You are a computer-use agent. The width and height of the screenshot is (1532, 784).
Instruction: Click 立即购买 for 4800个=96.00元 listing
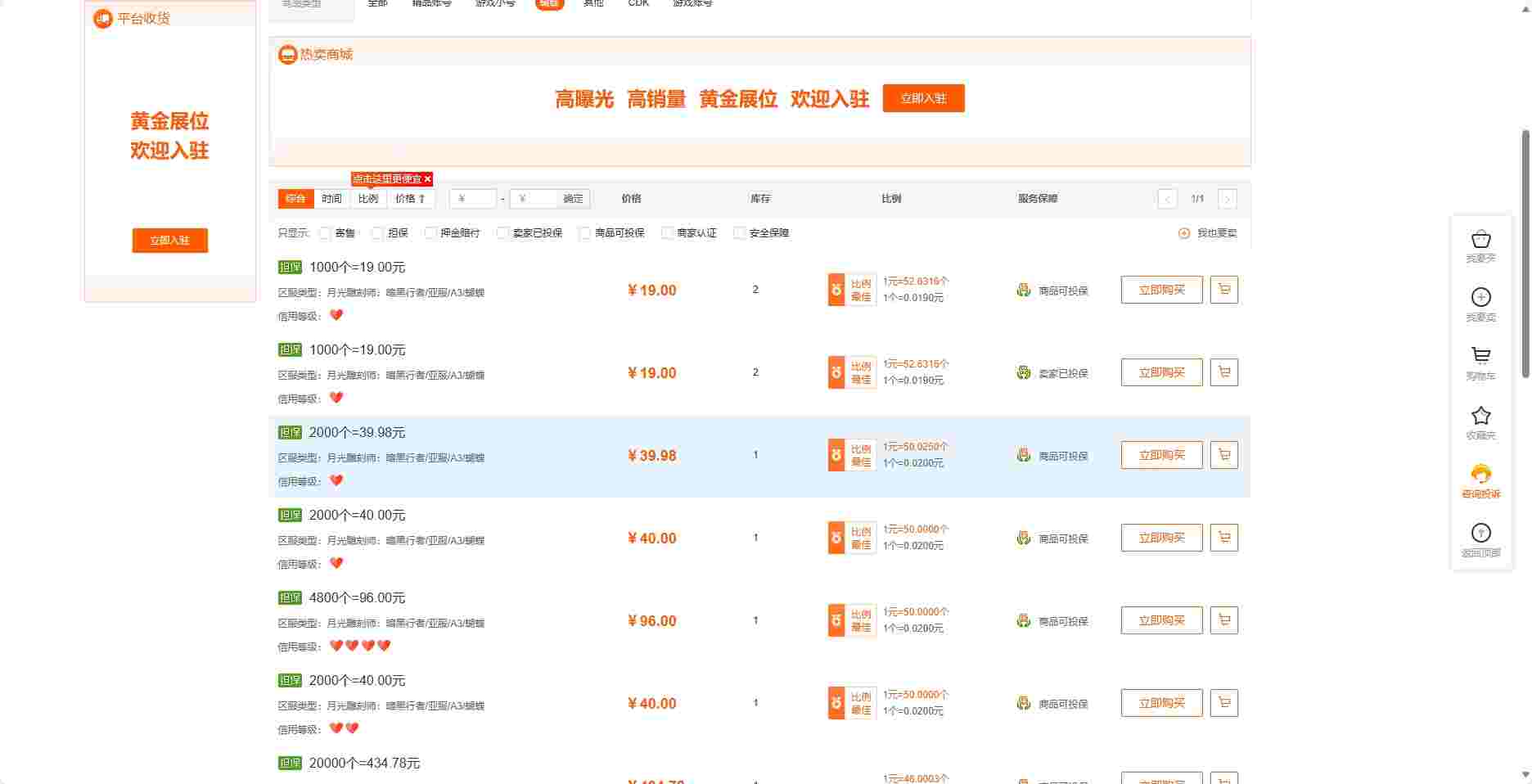pos(1161,620)
